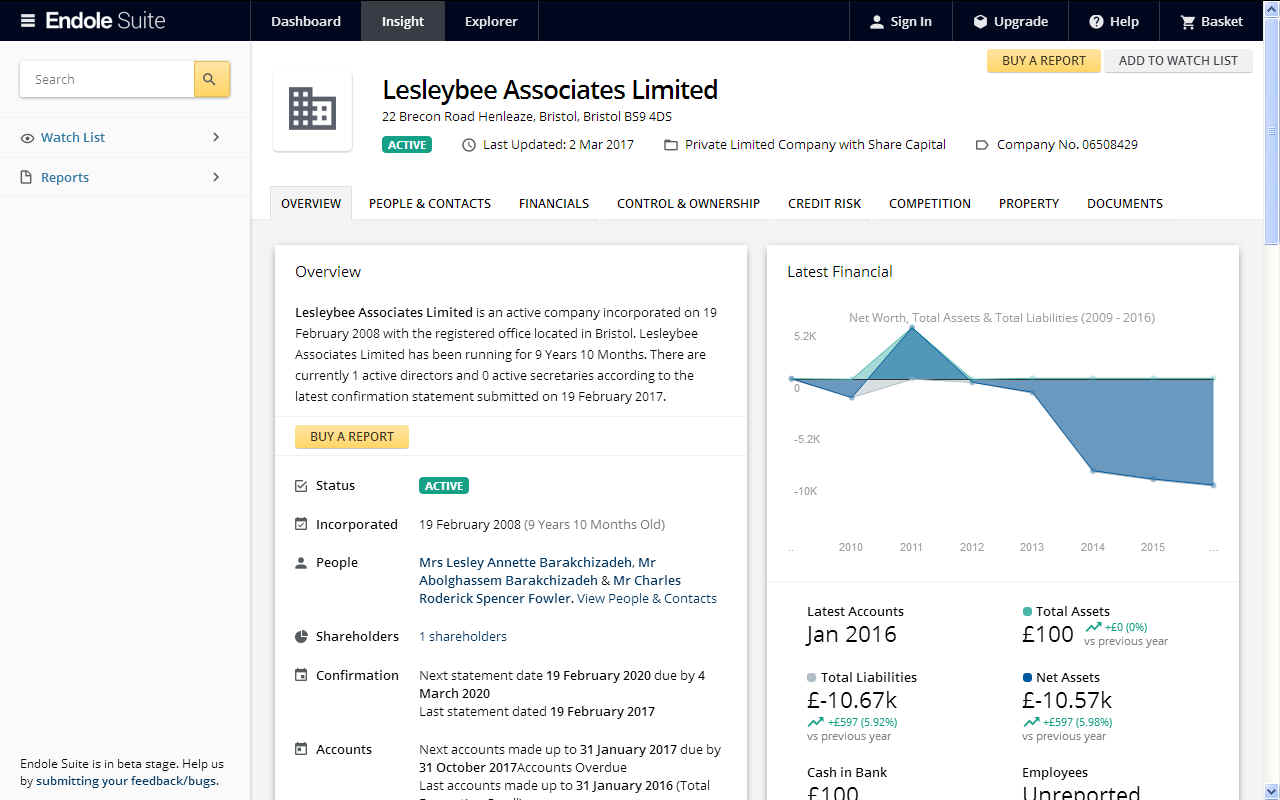1280x800 pixels.
Task: Focus the Search input field
Action: point(107,79)
